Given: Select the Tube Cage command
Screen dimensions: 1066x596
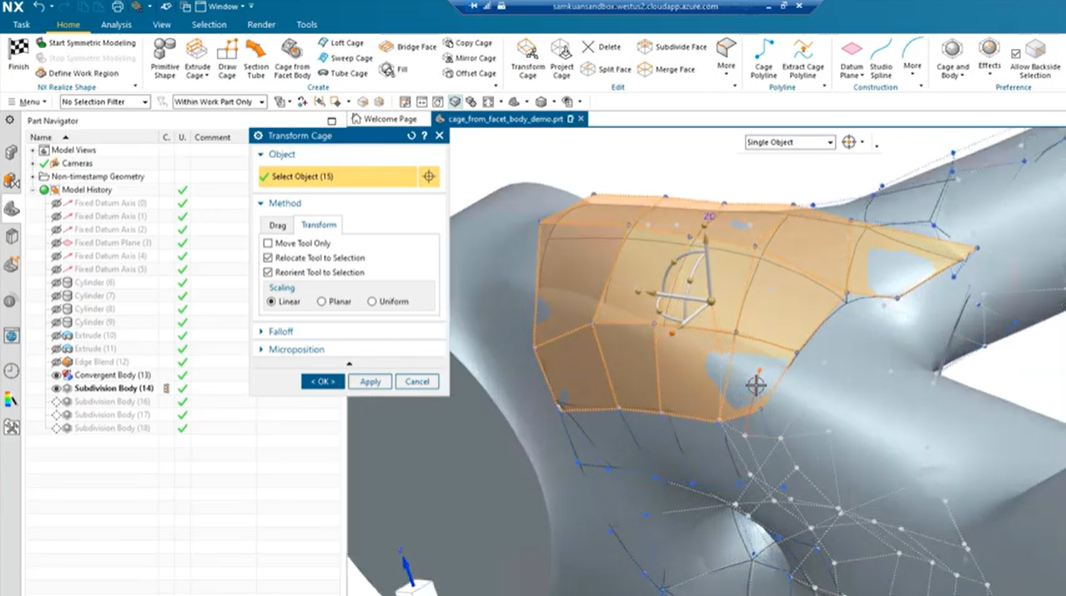Looking at the screenshot, I should 343,73.
